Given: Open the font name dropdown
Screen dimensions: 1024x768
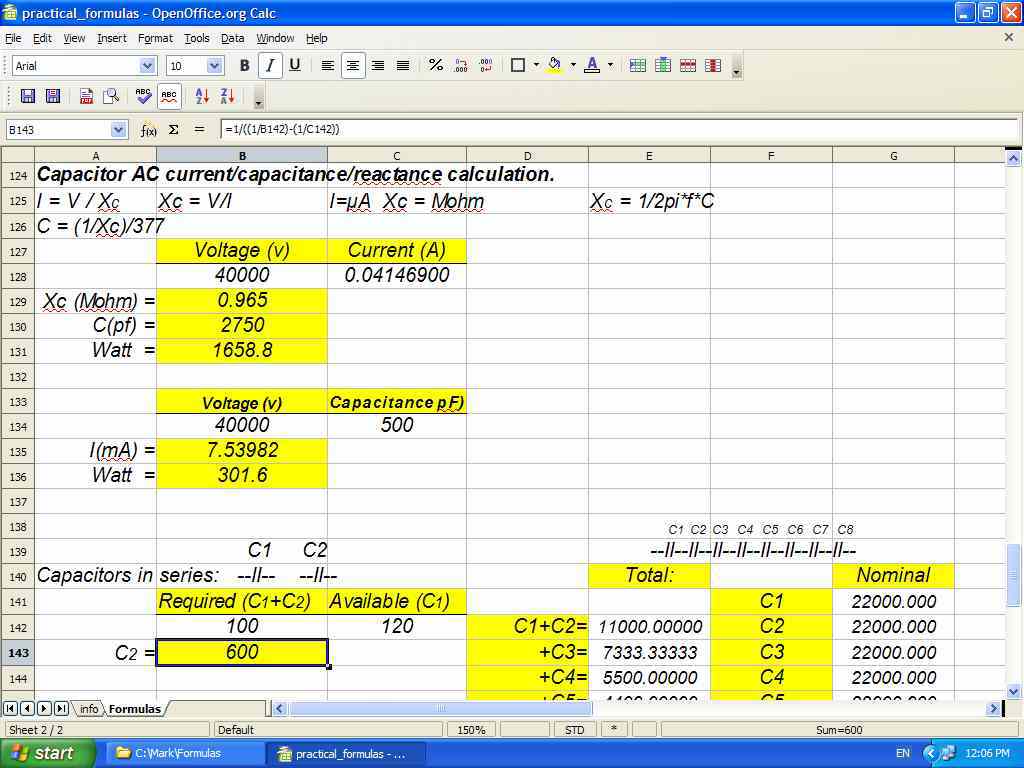Looking at the screenshot, I should (x=148, y=66).
